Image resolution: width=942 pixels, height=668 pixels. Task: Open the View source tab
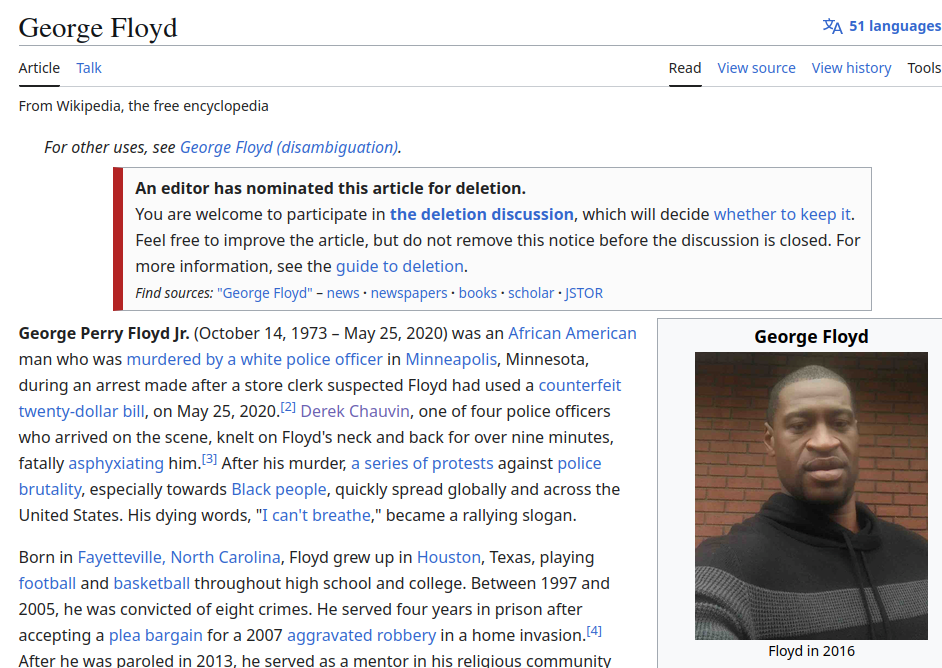pos(756,68)
